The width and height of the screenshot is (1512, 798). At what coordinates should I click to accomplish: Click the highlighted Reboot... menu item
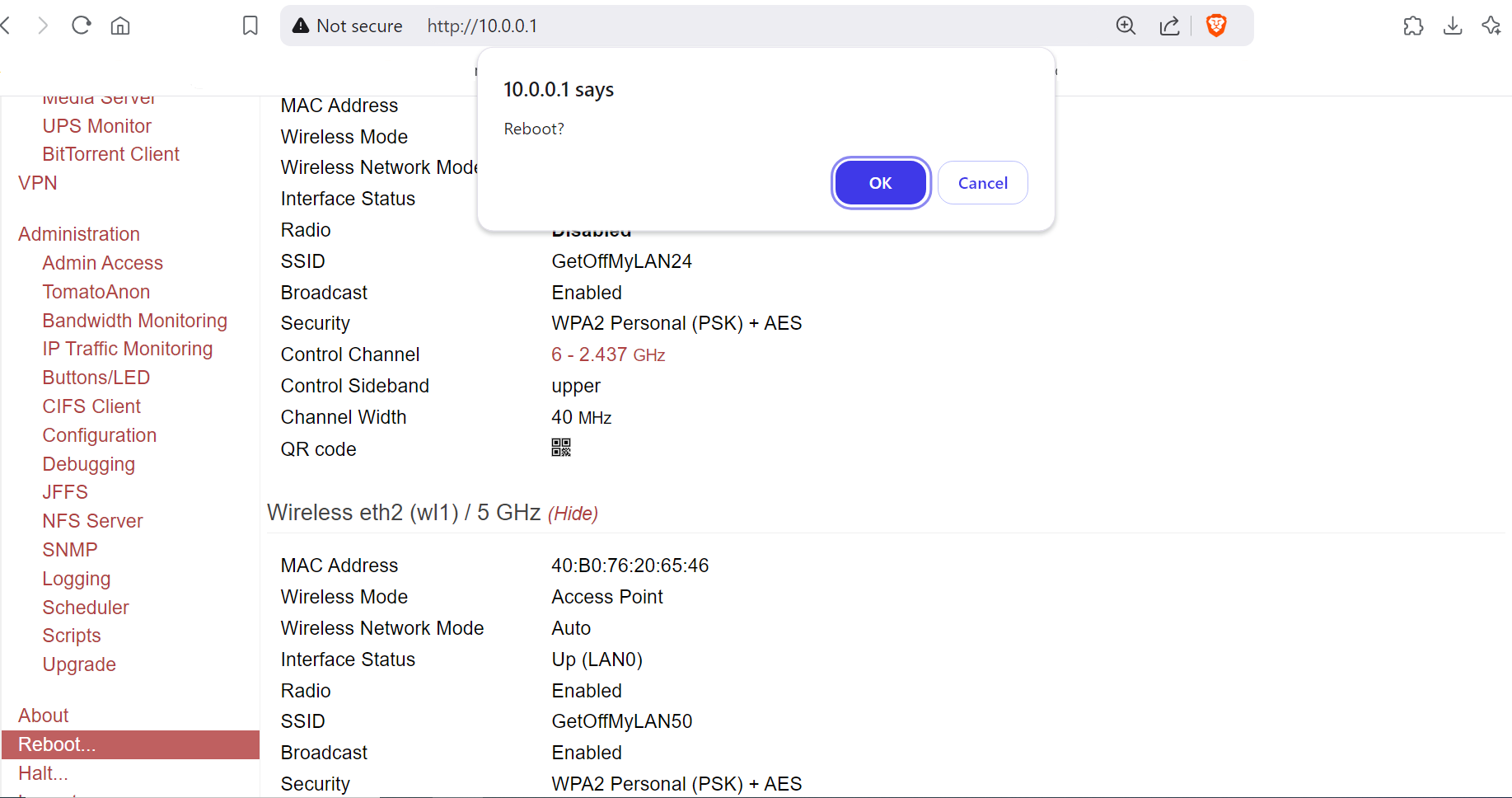(130, 744)
